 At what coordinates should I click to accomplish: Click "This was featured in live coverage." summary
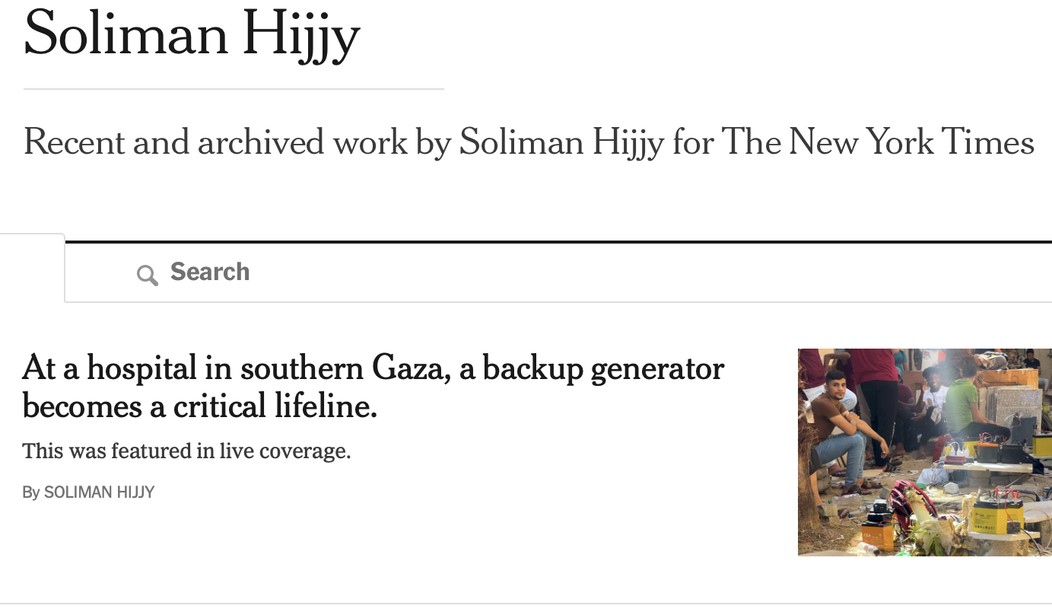(x=186, y=451)
